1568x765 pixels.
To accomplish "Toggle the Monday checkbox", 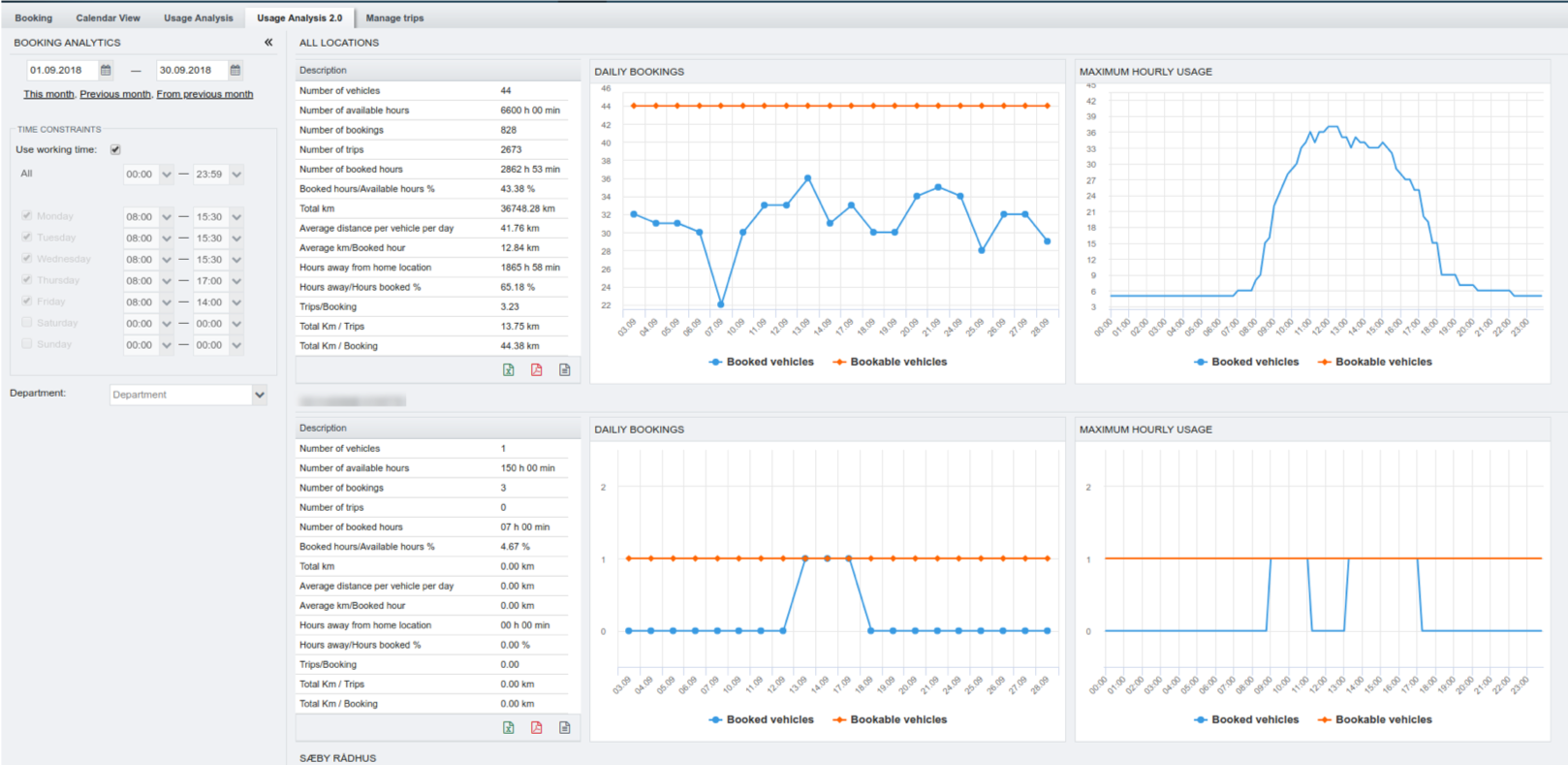I will [x=27, y=216].
